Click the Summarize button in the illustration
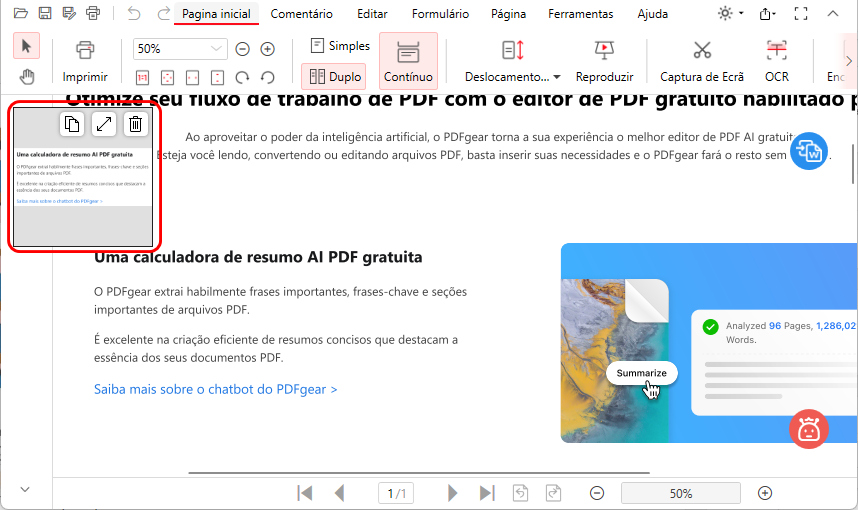The image size is (858, 510). click(x=641, y=373)
